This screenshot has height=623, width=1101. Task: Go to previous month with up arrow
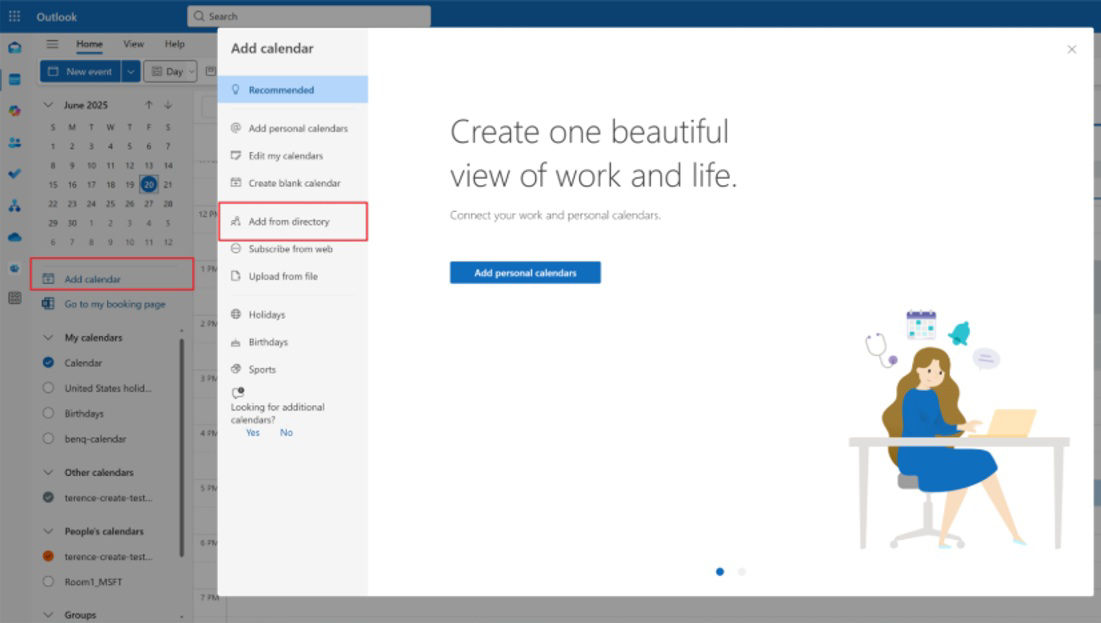click(x=149, y=105)
